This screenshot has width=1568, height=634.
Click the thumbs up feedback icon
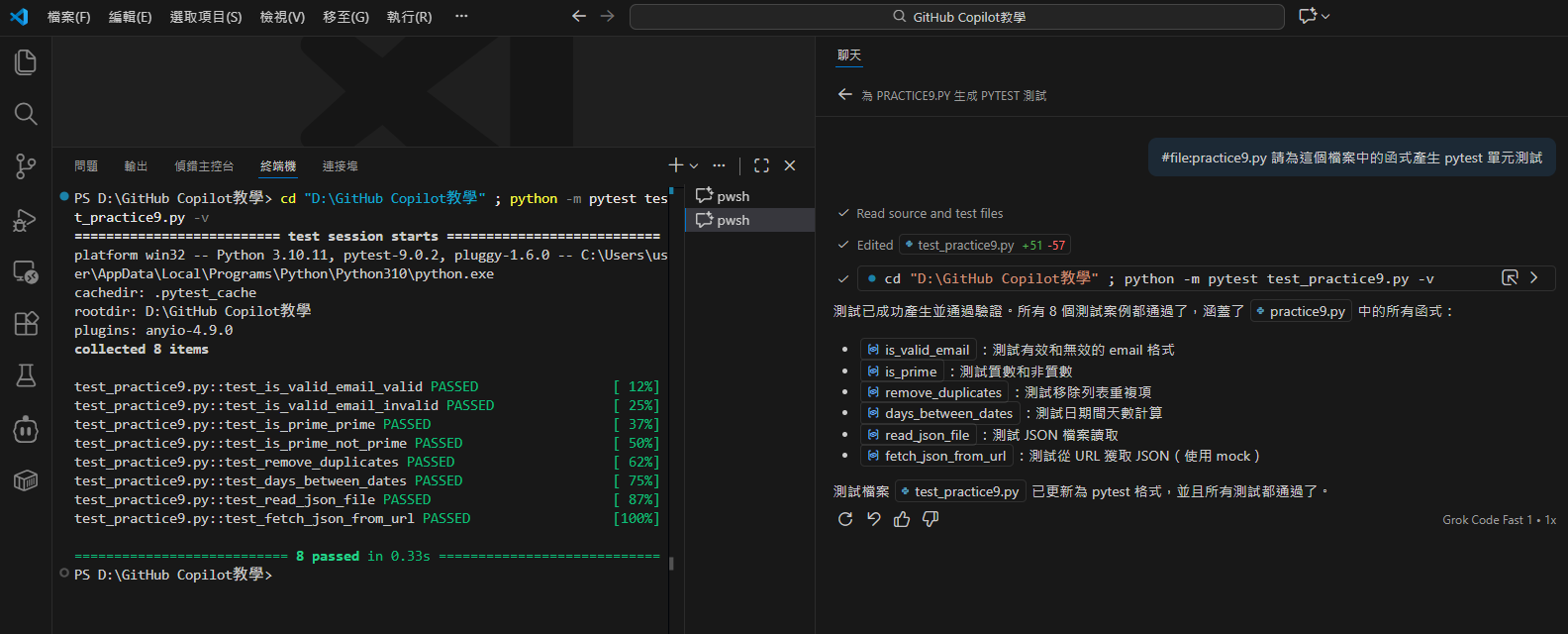(x=902, y=519)
